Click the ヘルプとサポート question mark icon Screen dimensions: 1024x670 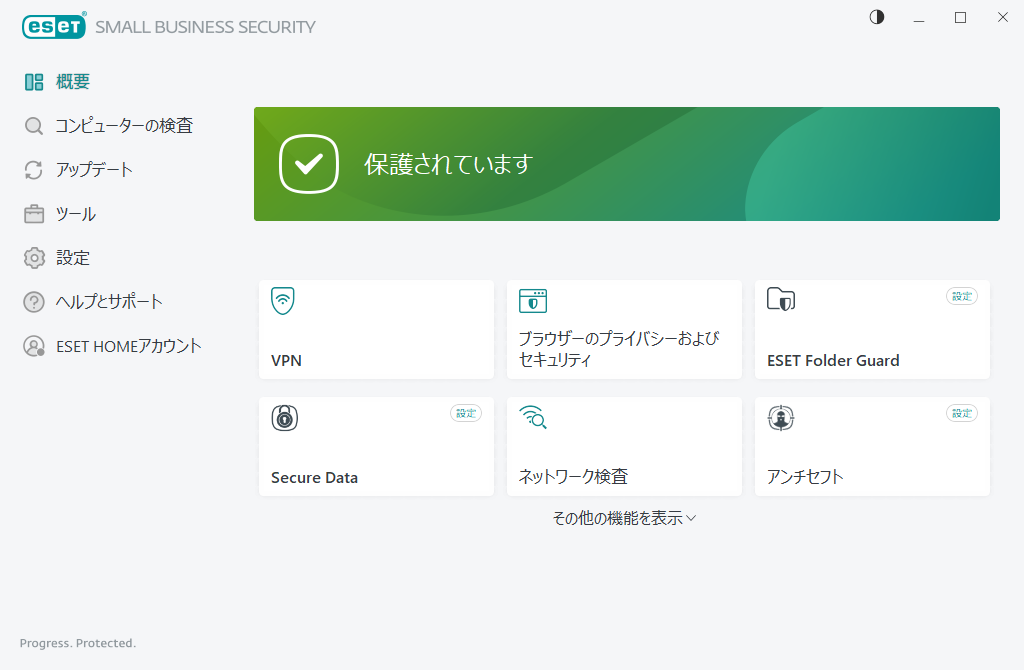(x=34, y=301)
